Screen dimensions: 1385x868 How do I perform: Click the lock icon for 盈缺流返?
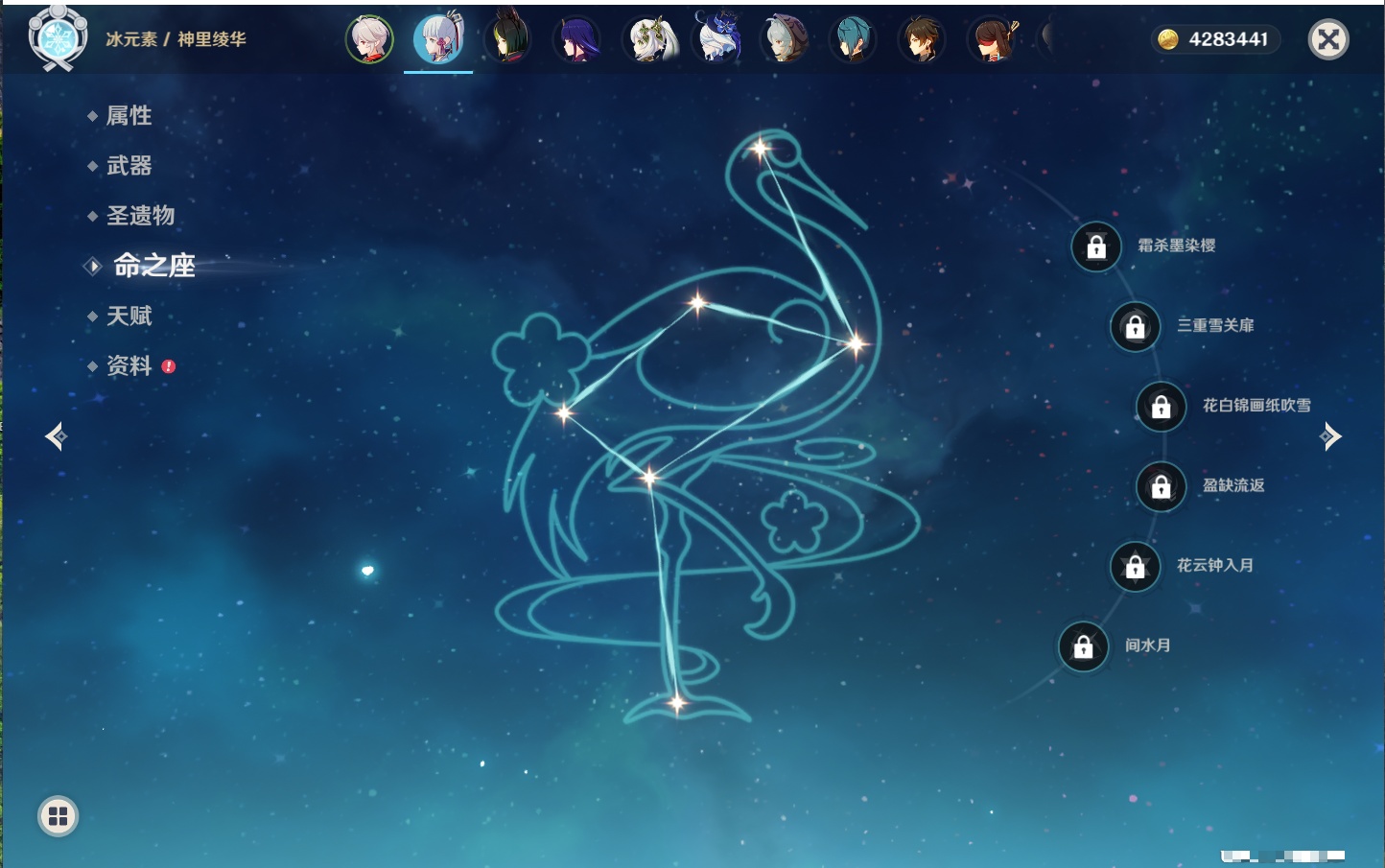(x=1161, y=487)
